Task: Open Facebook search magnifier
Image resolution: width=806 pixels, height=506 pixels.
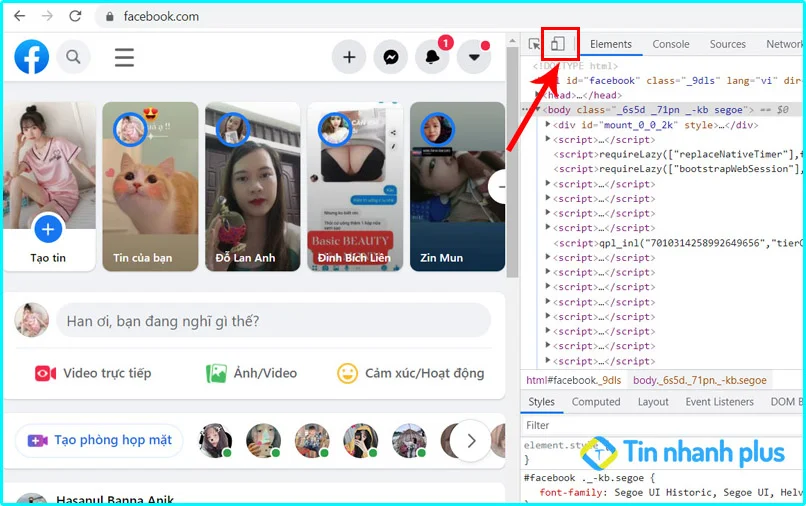Action: point(74,57)
